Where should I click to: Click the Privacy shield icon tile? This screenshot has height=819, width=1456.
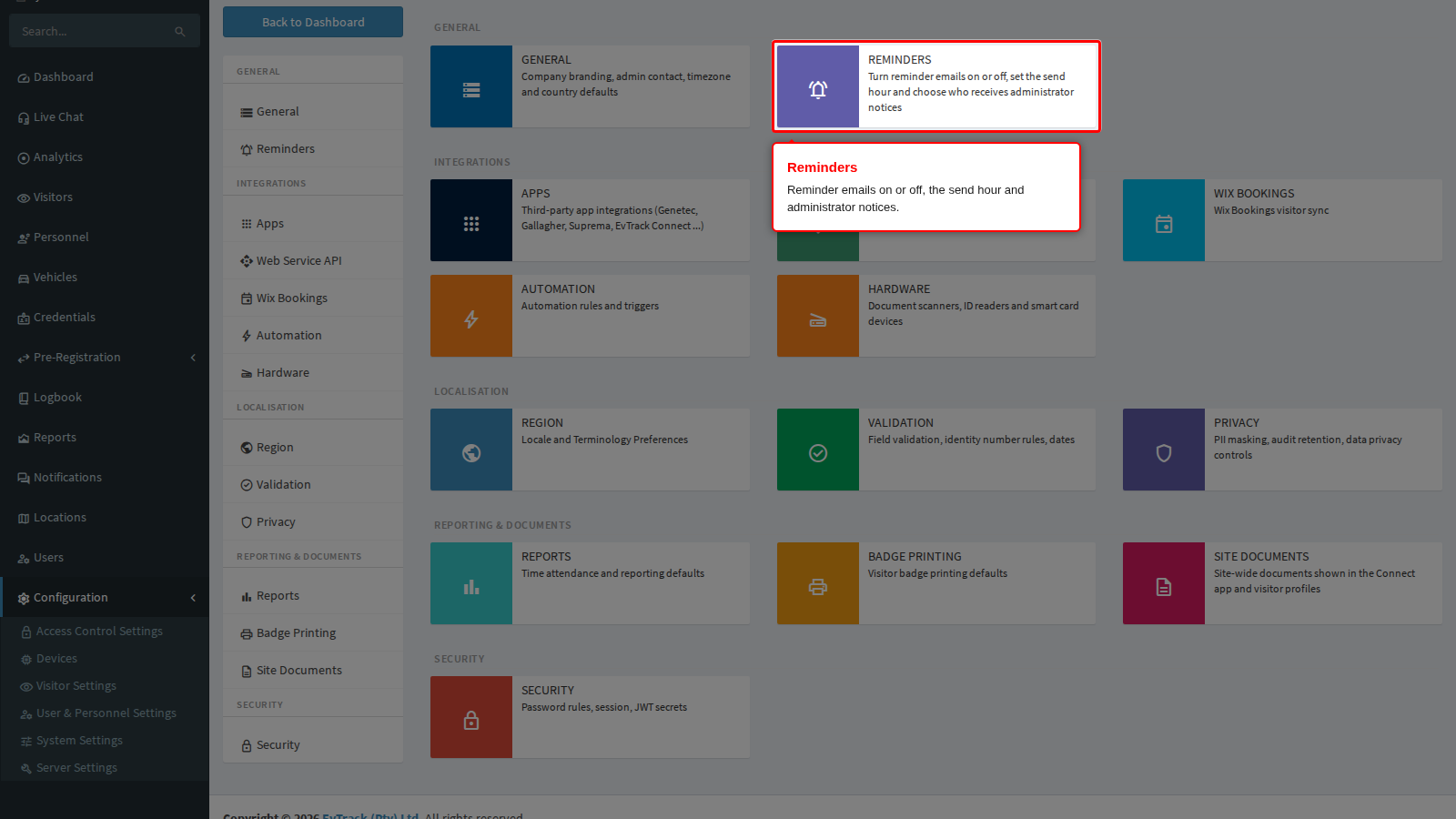(1164, 450)
